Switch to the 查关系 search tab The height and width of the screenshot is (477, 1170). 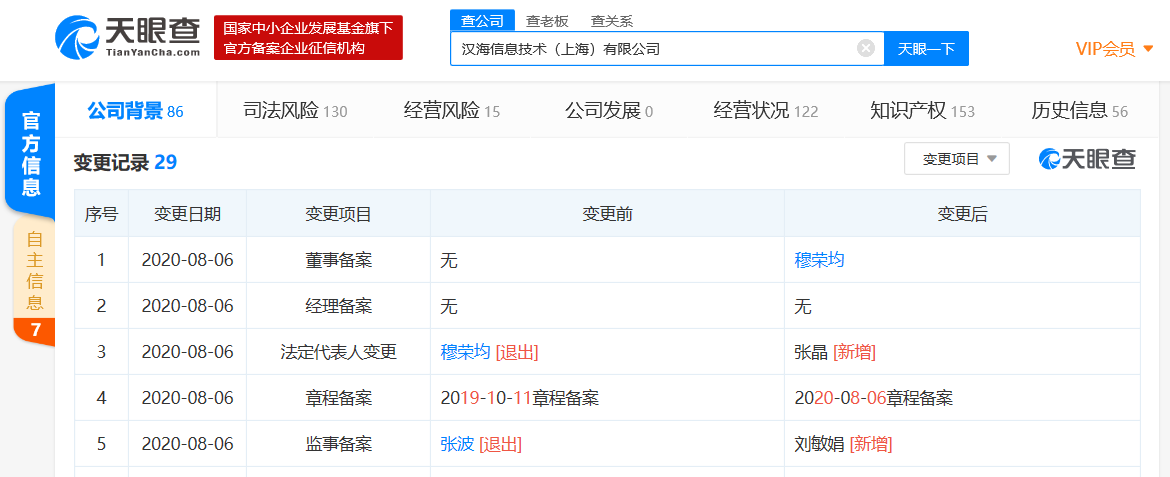point(611,20)
